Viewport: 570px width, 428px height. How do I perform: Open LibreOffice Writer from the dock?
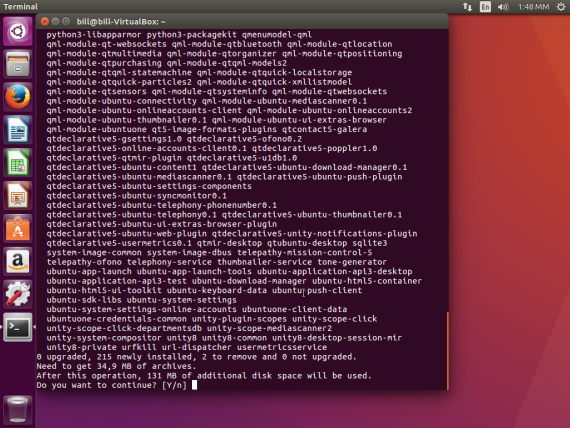click(17, 130)
